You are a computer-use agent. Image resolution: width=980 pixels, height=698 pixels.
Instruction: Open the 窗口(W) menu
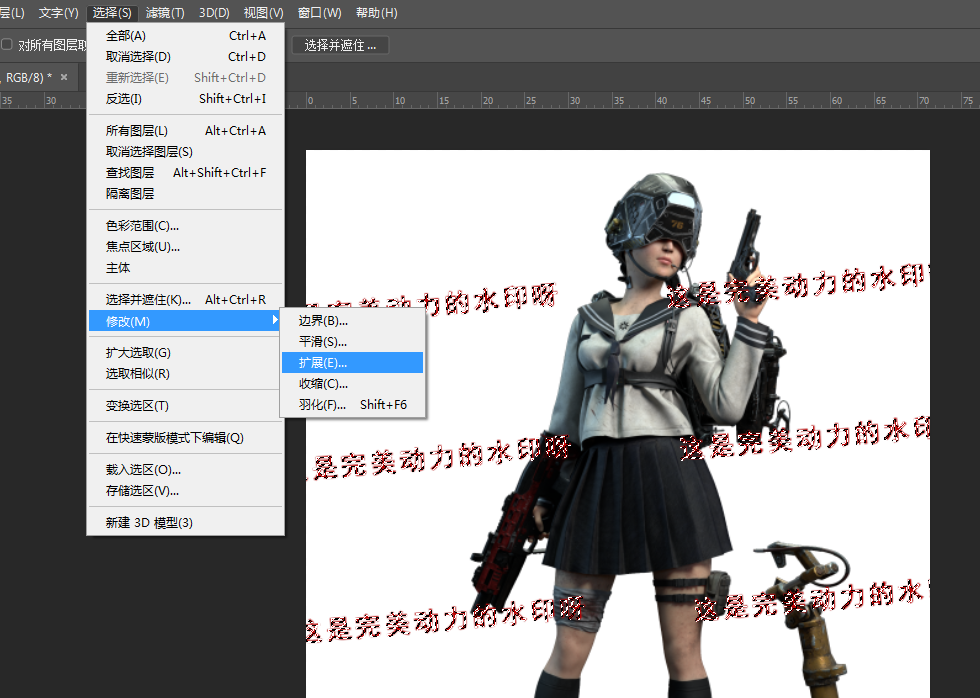[x=319, y=13]
